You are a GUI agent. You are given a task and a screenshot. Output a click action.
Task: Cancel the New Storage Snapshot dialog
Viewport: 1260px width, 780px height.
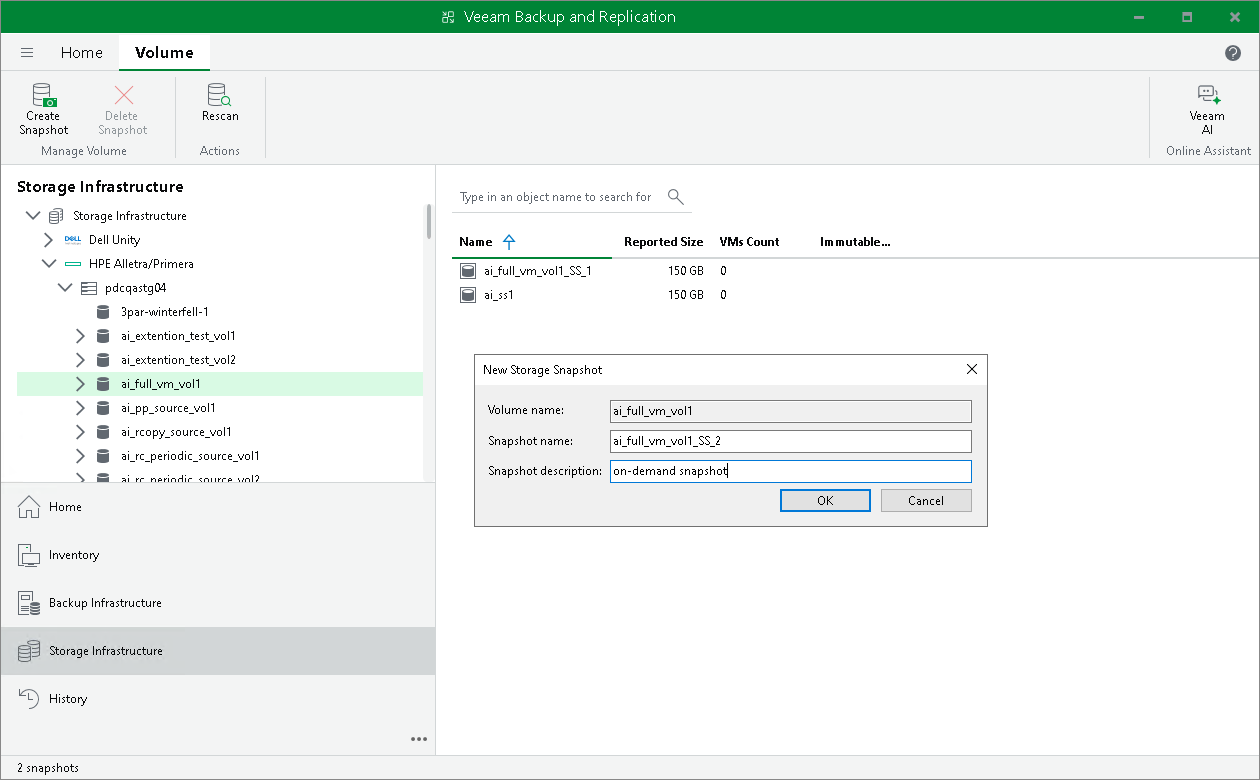pyautogui.click(x=926, y=501)
